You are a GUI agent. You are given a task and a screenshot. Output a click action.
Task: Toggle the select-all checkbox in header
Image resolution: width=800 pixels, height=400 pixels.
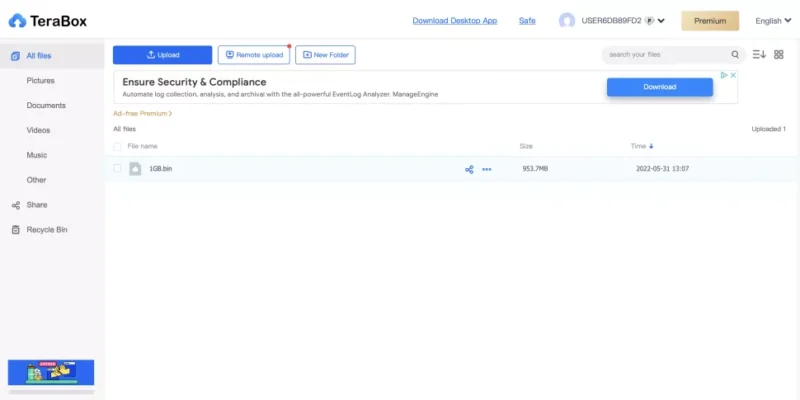tap(117, 147)
